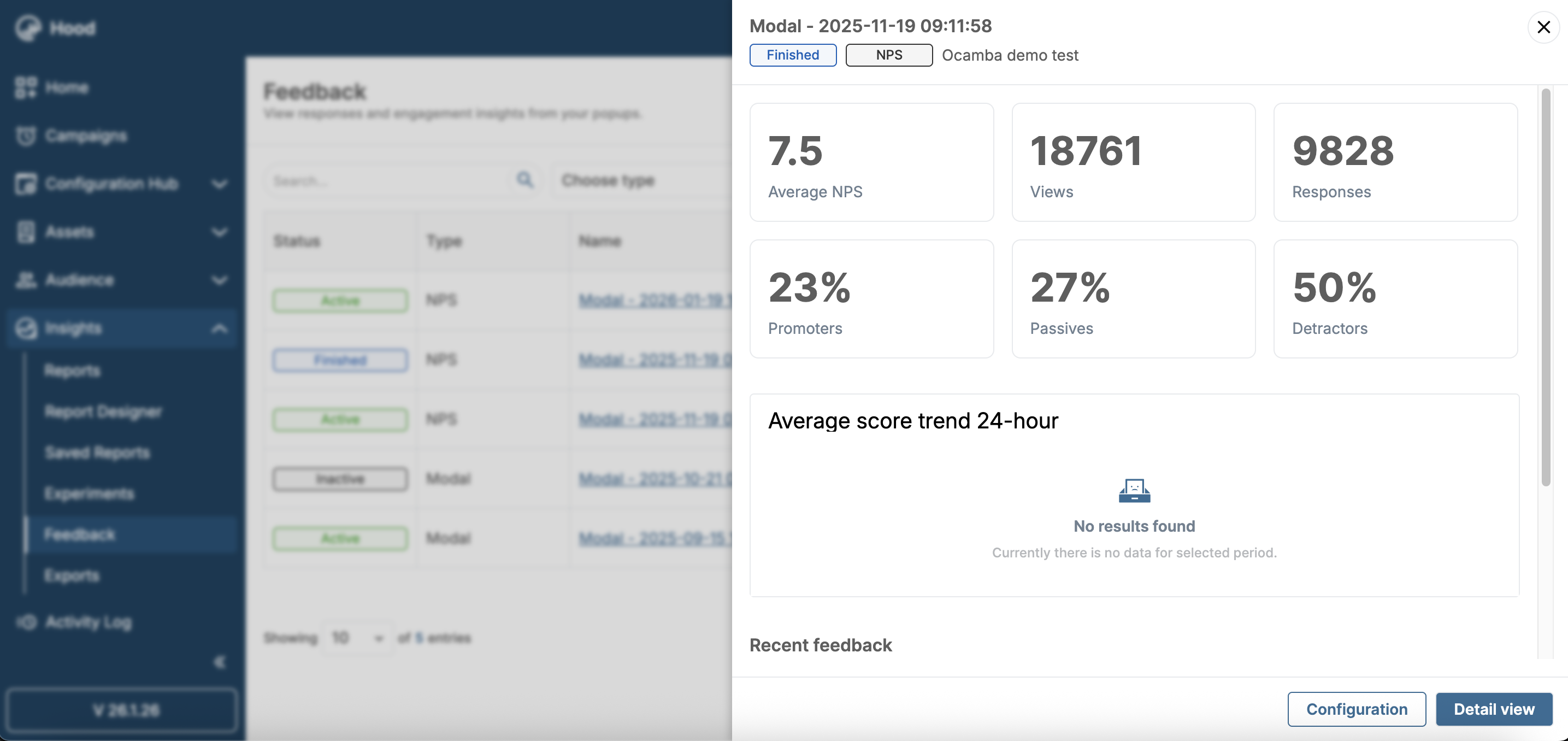Click the Configuration button
The image size is (1568, 741).
click(x=1356, y=709)
